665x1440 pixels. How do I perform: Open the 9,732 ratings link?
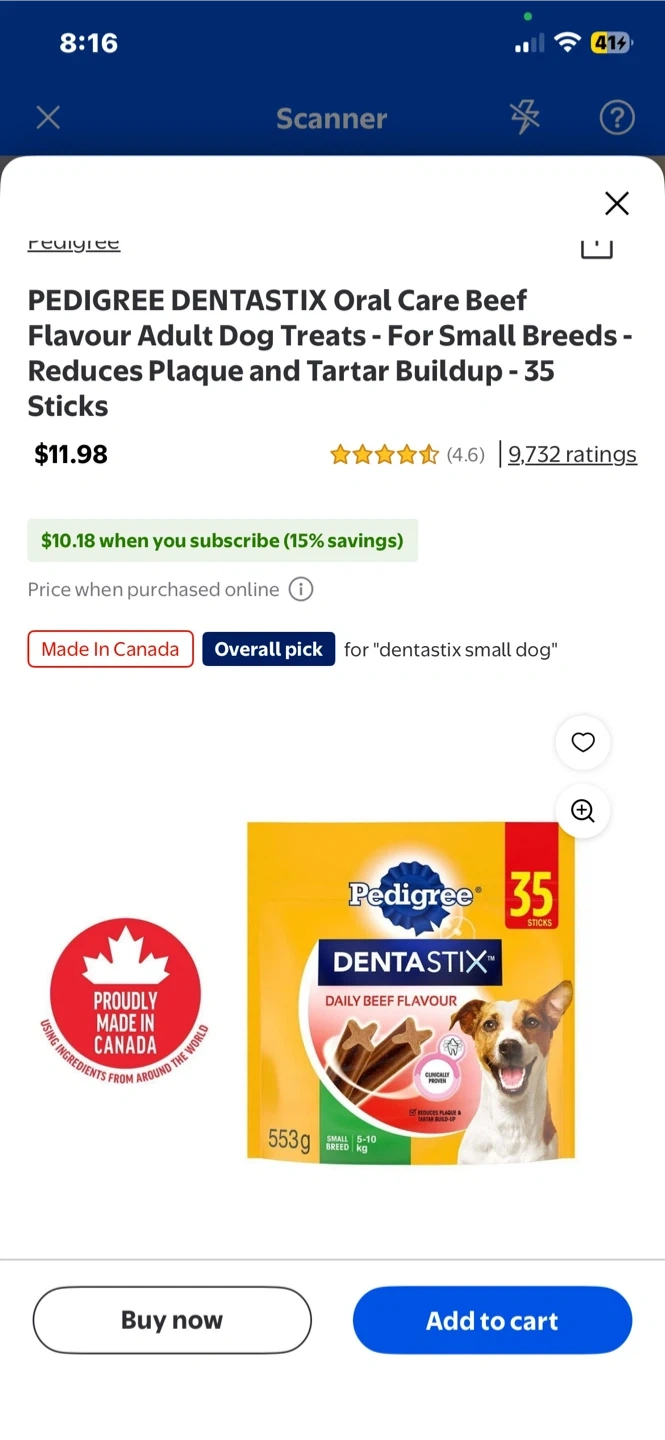pos(572,455)
